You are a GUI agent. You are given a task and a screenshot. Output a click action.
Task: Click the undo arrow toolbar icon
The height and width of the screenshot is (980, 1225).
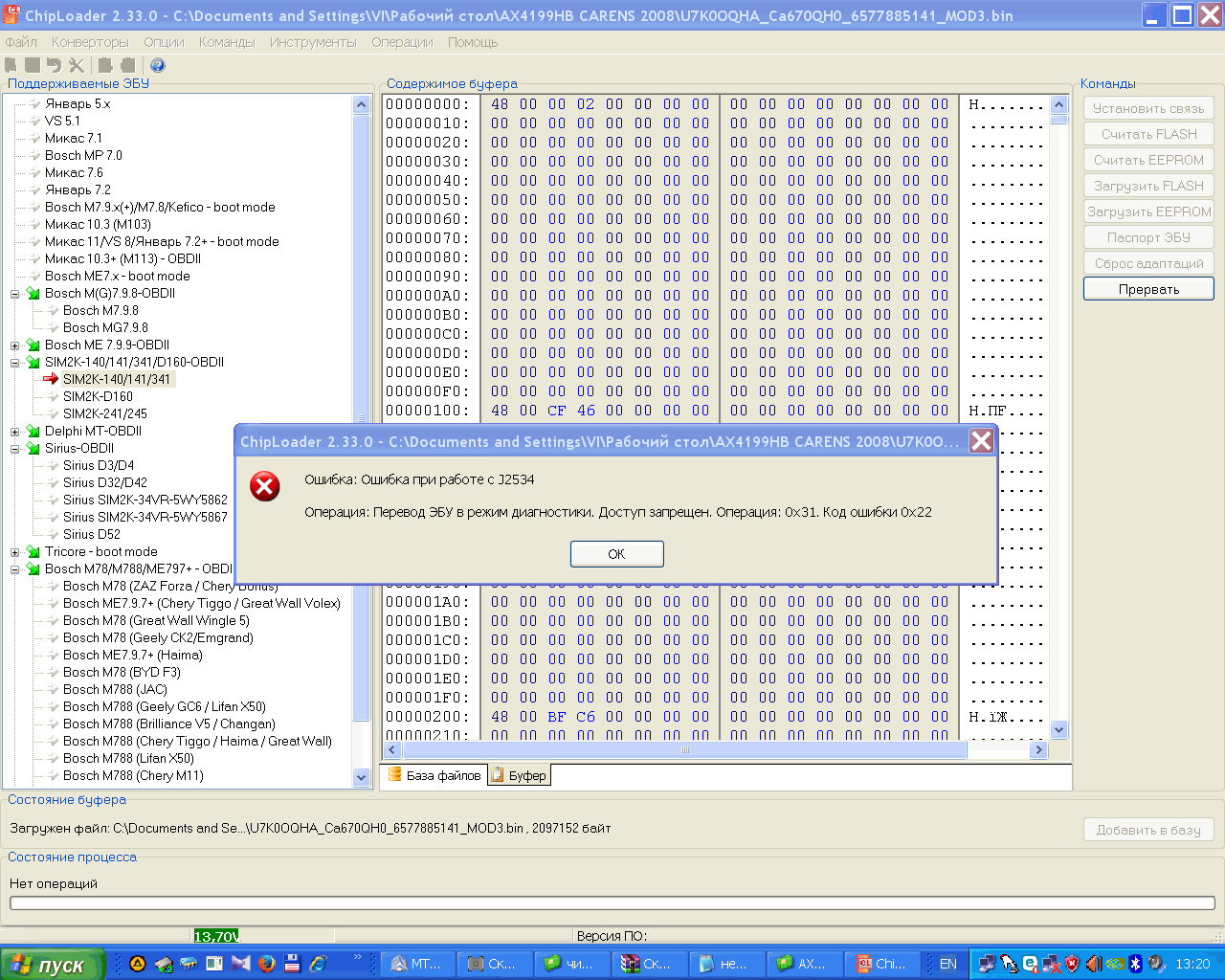54,65
